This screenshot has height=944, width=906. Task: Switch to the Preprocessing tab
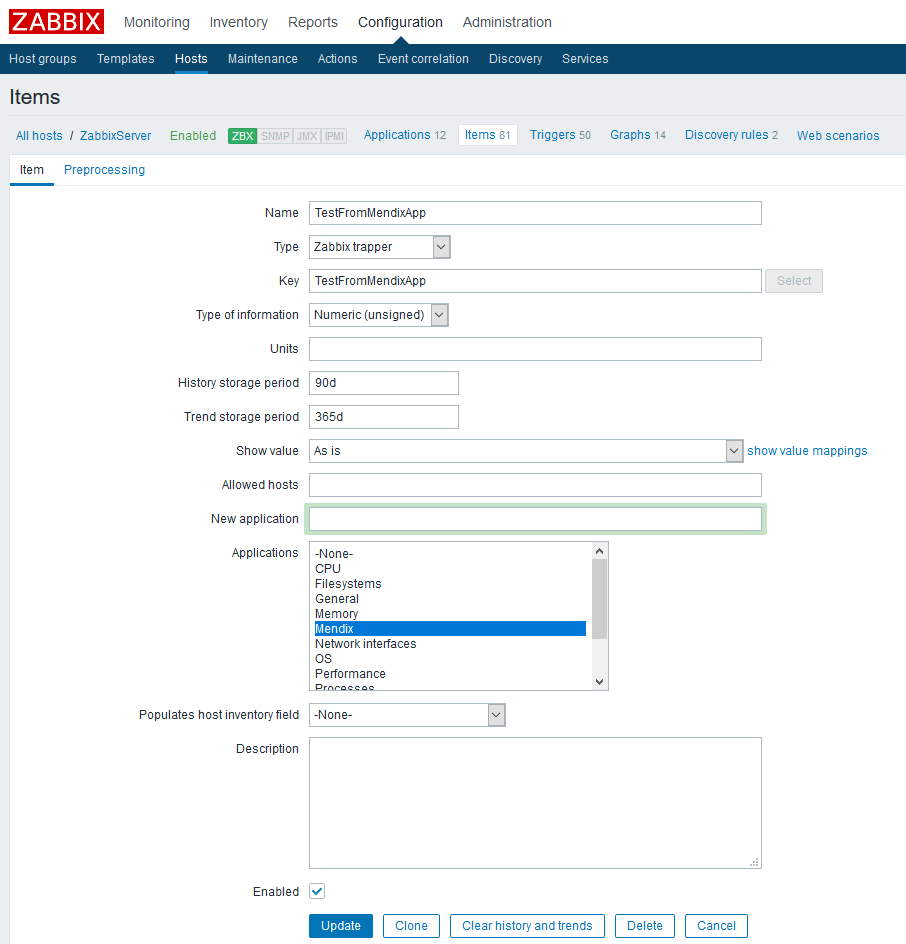click(x=104, y=170)
